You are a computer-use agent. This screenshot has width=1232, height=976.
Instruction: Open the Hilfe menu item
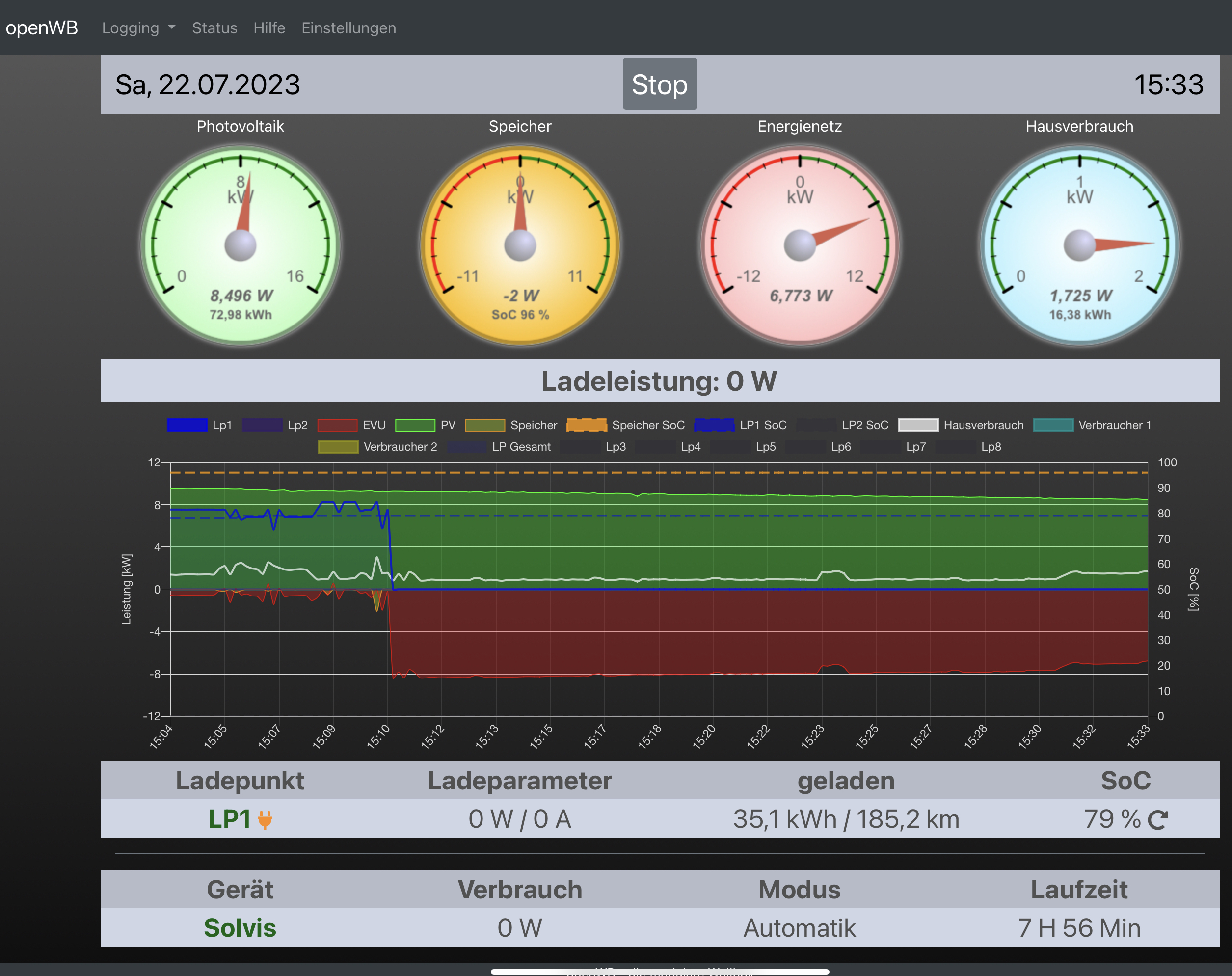coord(269,28)
